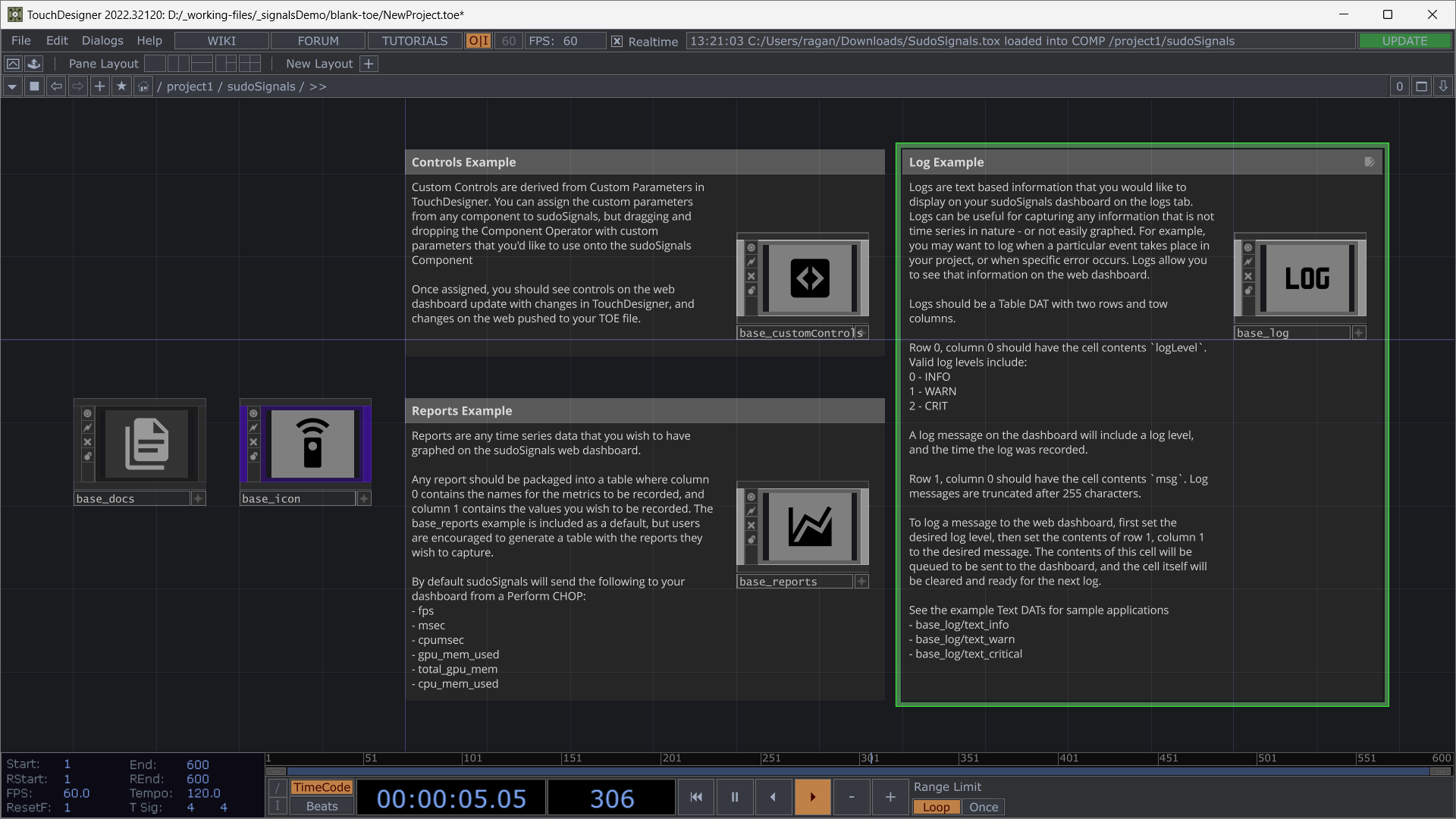Click the orange play forward button
Screen dimensions: 1456x819
pyautogui.click(x=812, y=797)
